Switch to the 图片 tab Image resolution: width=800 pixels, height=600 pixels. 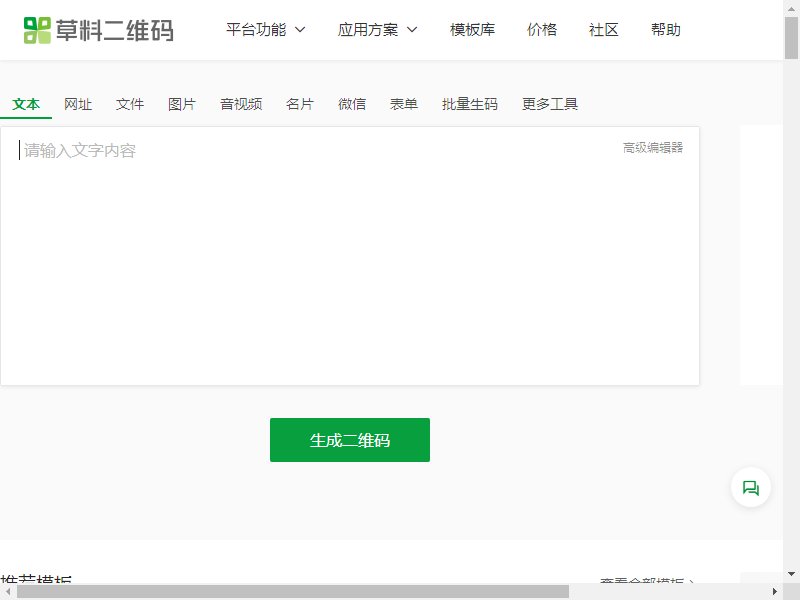(182, 104)
